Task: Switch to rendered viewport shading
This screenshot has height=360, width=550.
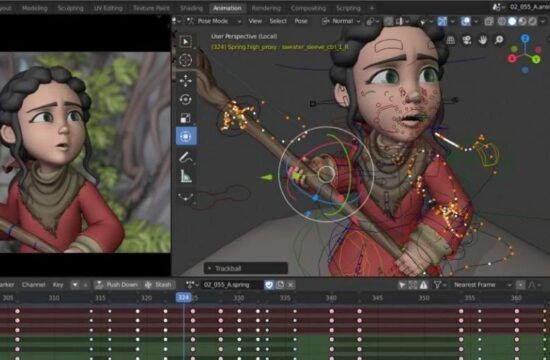Action: click(x=532, y=21)
